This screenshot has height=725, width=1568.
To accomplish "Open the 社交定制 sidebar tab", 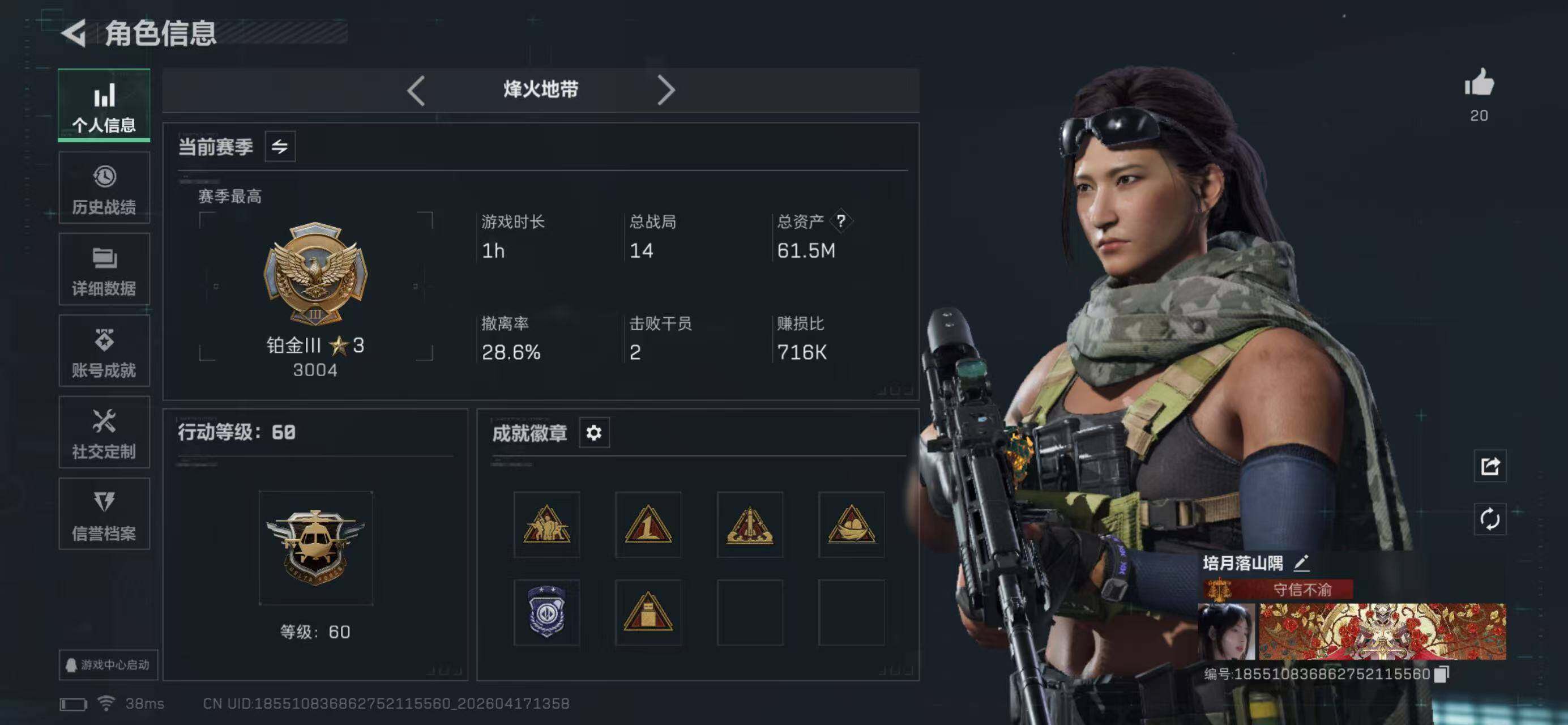I will 104,432.
